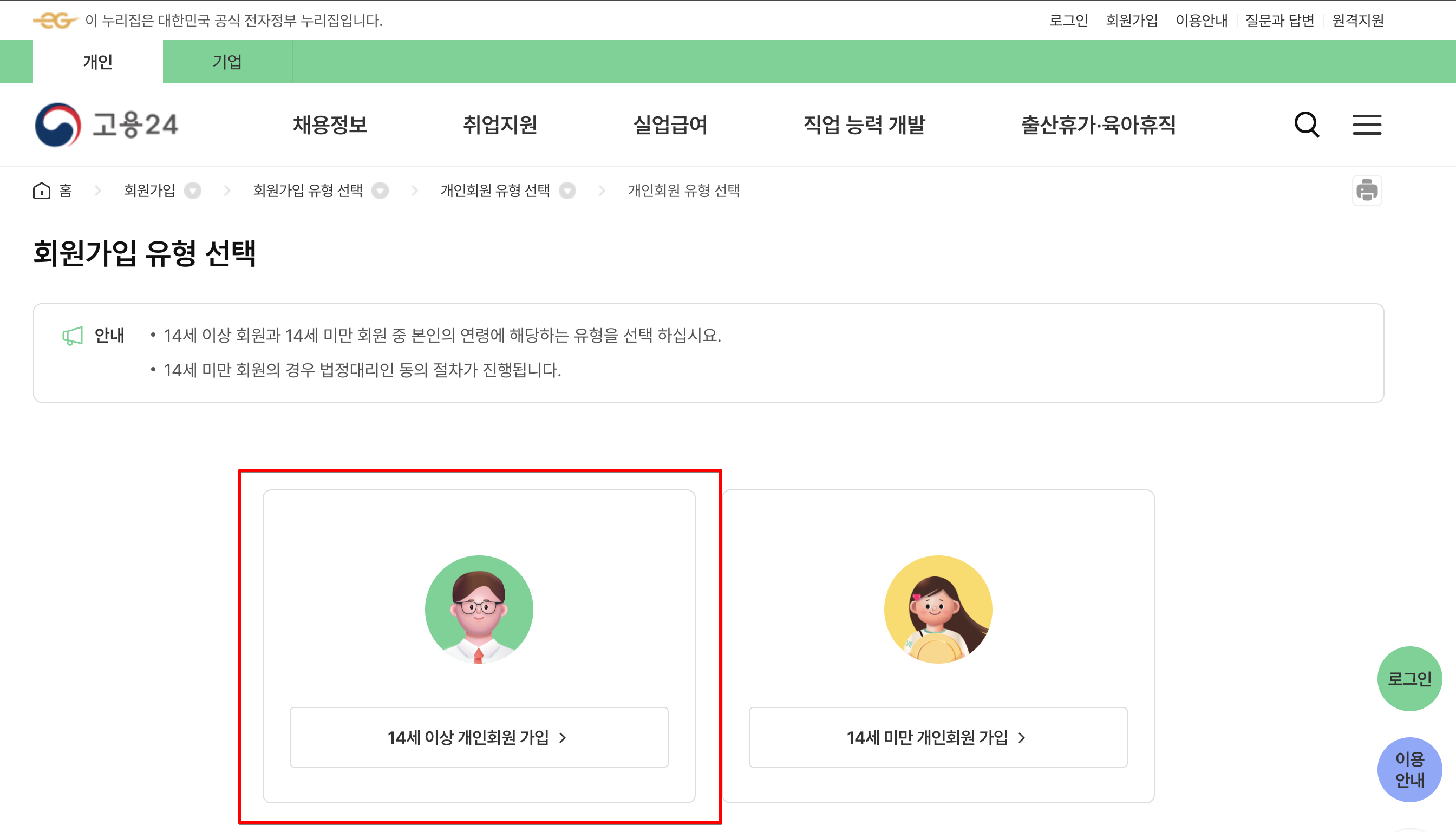Click 로그인 link in top bar
This screenshot has height=832, width=1456.
pos(1068,21)
